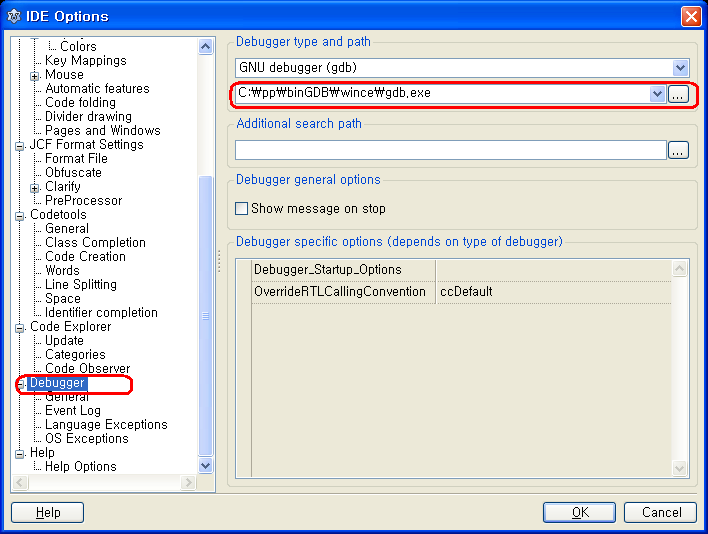Open Obfuscate settings

[73, 172]
